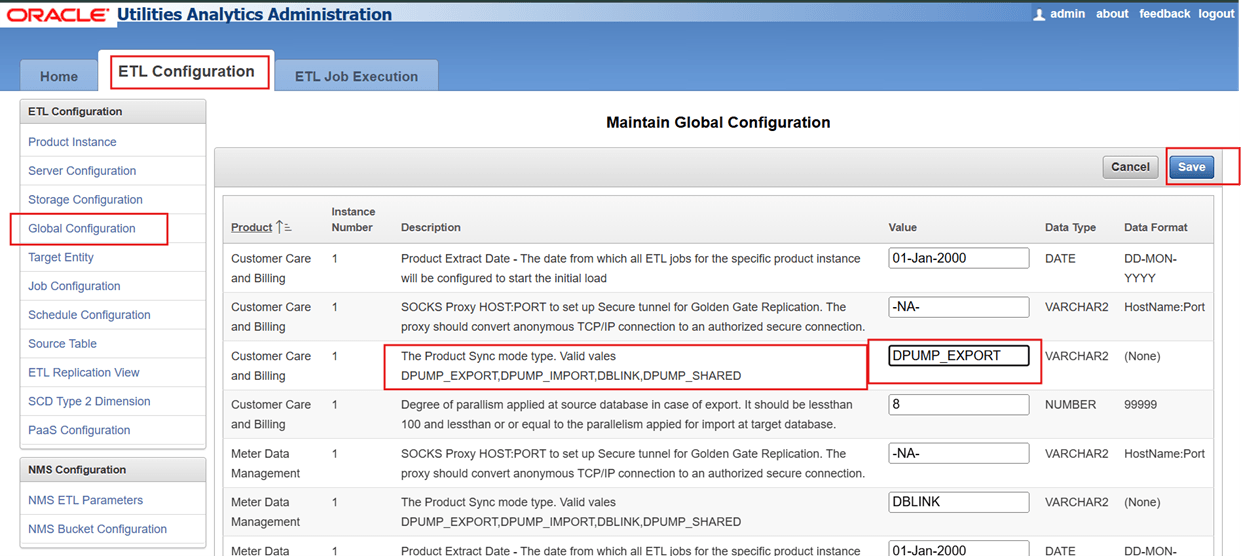The image size is (1241, 556).
Task: Click the NUMBER data type cell
Action: click(x=1070, y=405)
